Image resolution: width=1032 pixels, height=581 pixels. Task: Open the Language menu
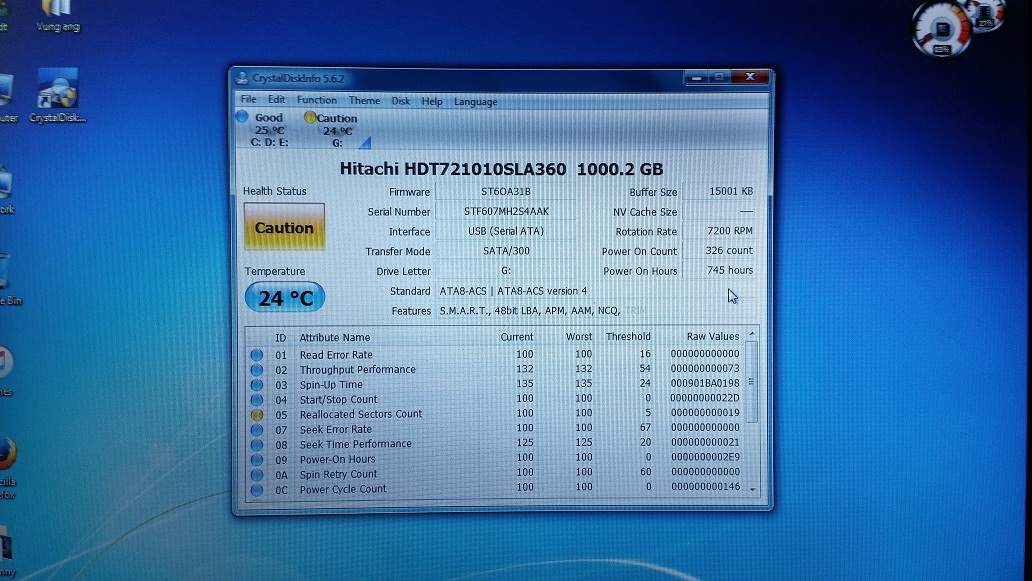click(475, 102)
